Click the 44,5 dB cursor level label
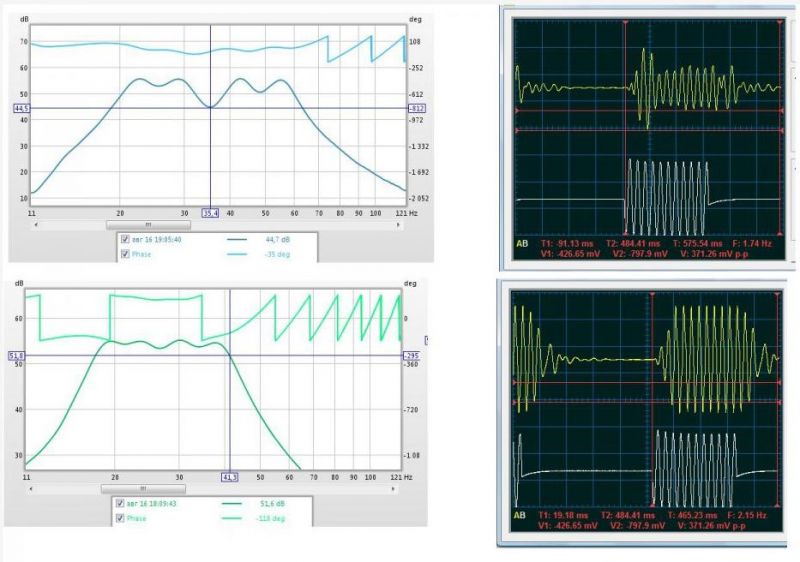This screenshot has height=562, width=800. [22, 108]
